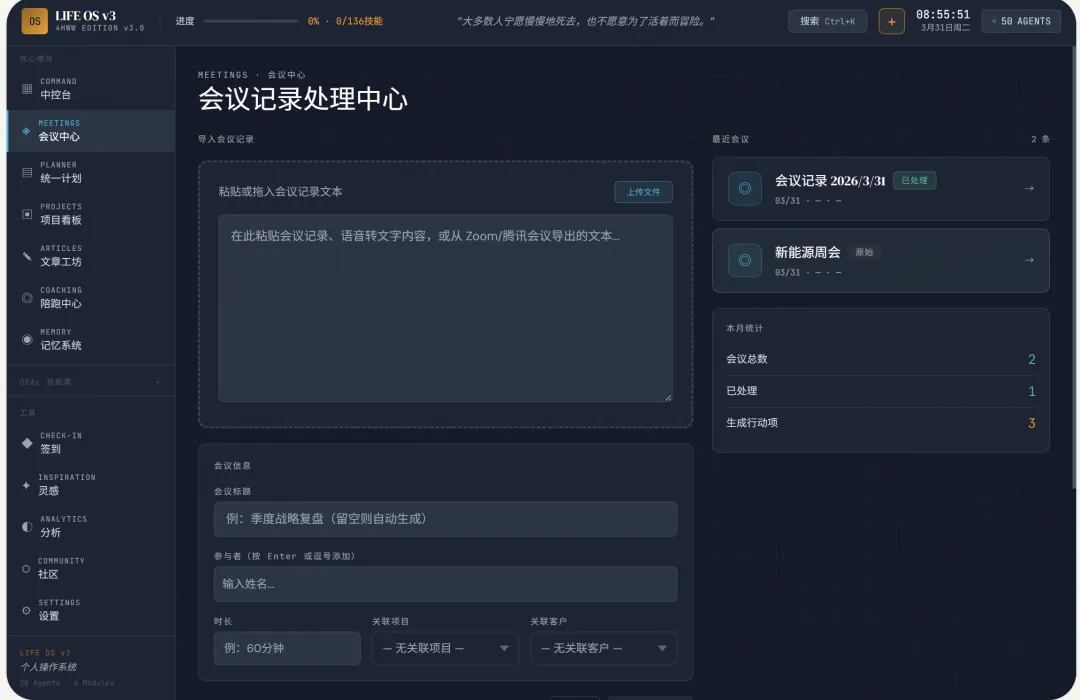Click the 会议记录 2026/3/31 card icon
Image resolution: width=1080 pixels, height=700 pixels.
(x=745, y=188)
